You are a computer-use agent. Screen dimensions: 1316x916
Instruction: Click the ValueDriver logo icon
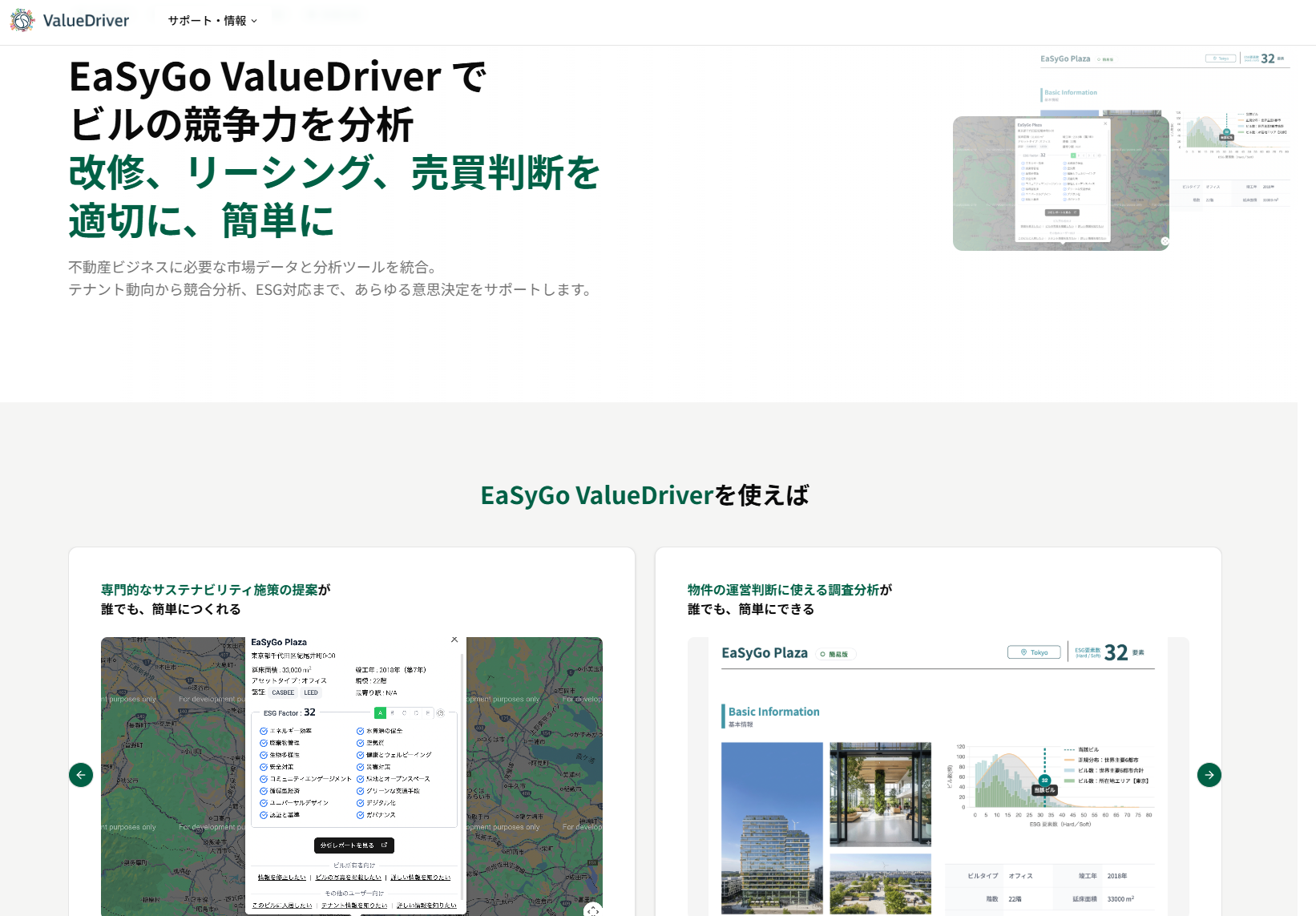tap(22, 20)
